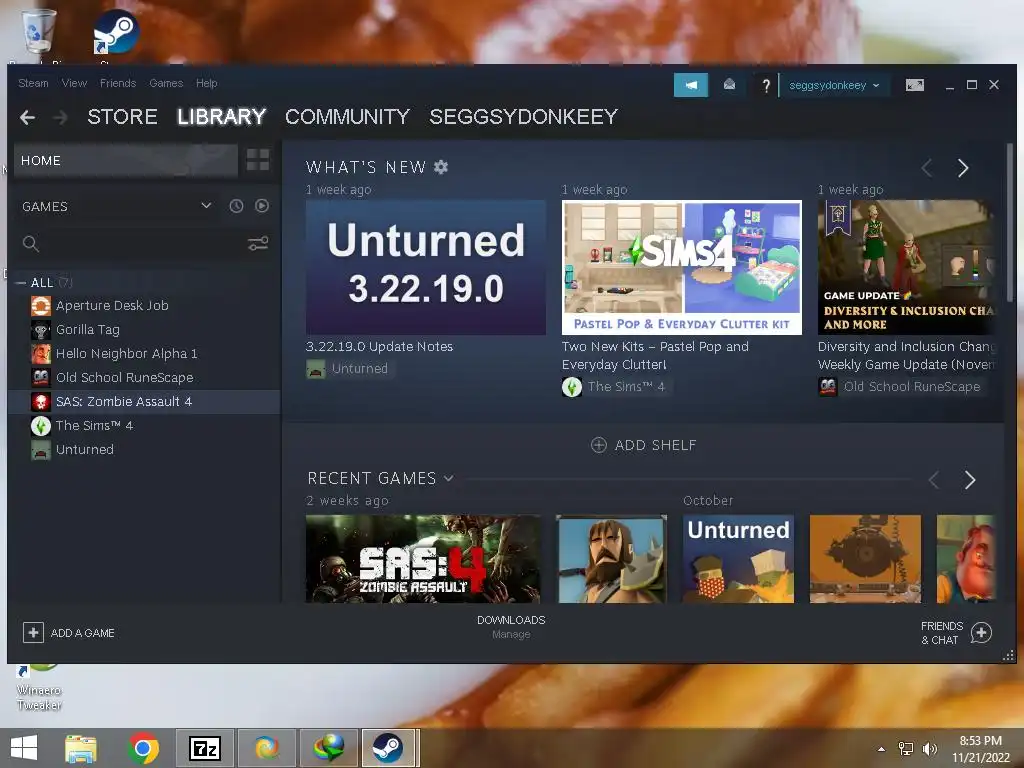Sort by recent activity clock icon

pos(236,206)
